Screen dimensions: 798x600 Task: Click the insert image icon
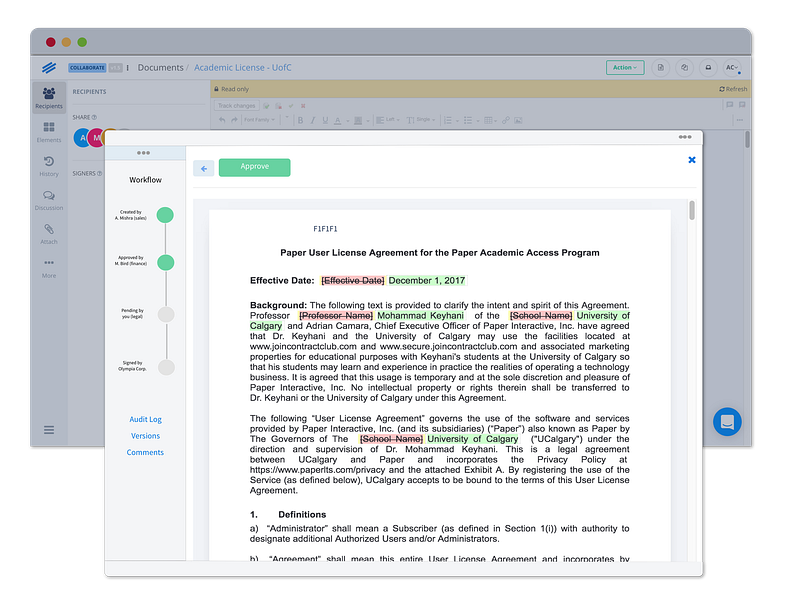click(518, 121)
